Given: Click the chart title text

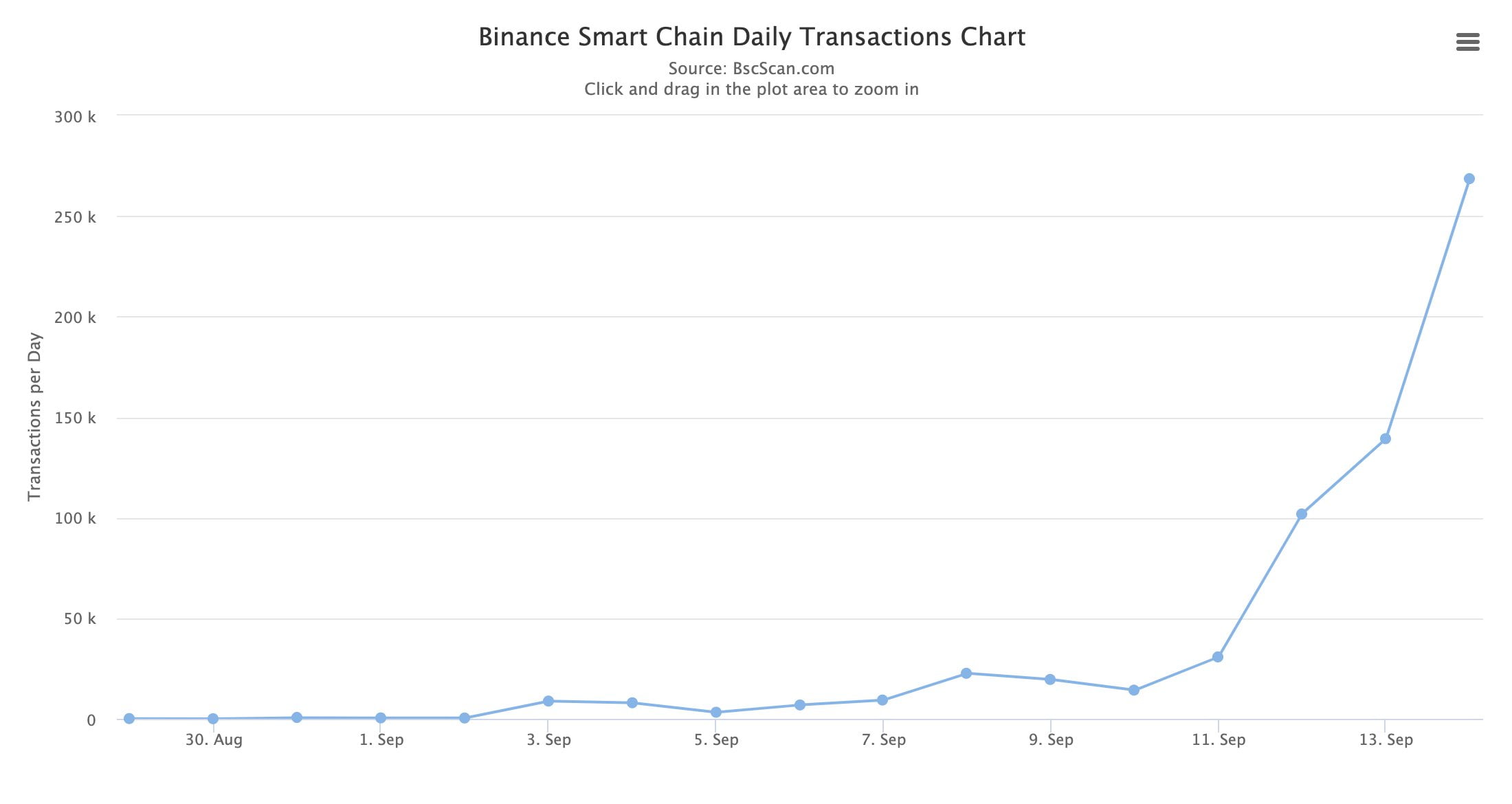Looking at the screenshot, I should [x=753, y=37].
